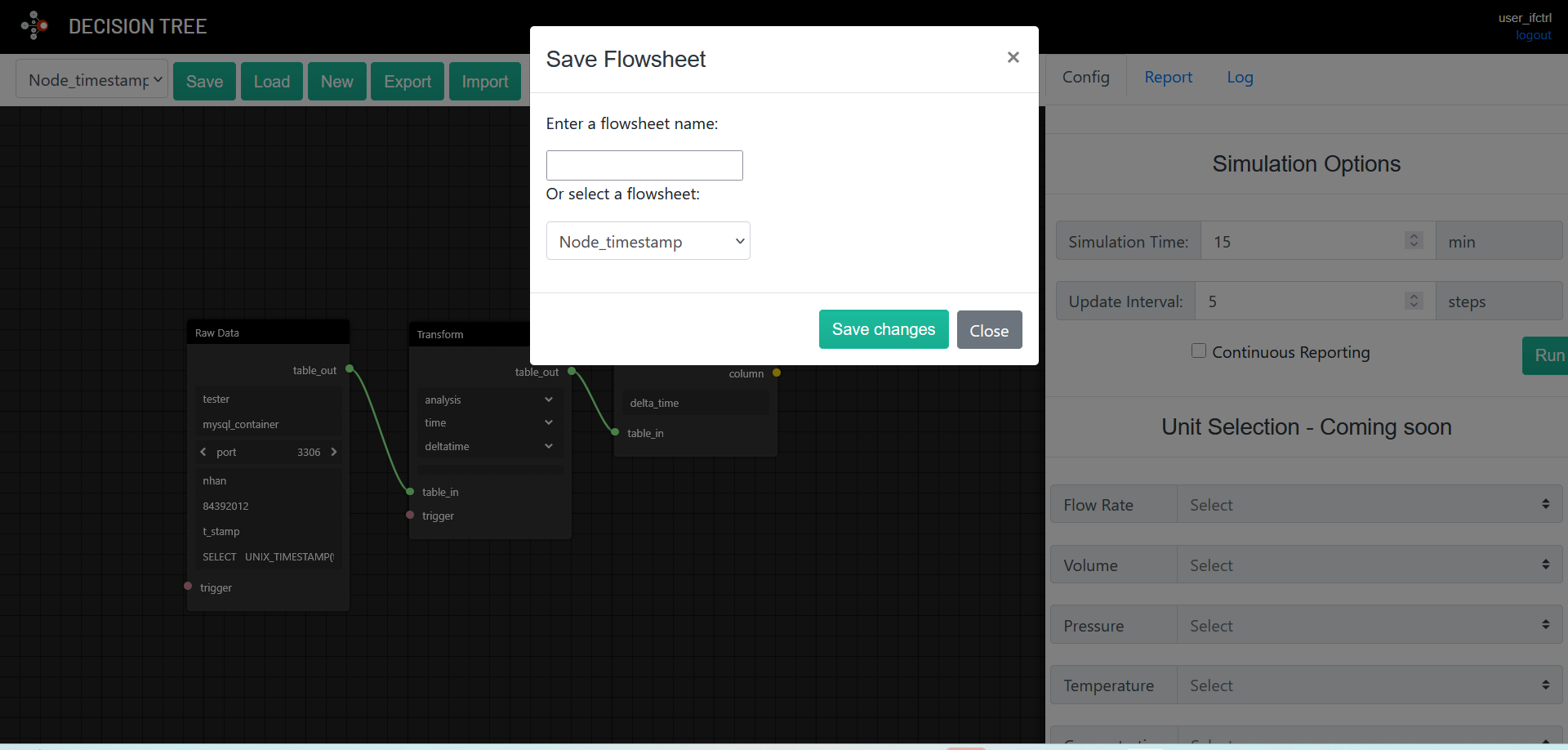Click the port value right arrow
Viewport: 1568px width, 750px height.
click(333, 452)
